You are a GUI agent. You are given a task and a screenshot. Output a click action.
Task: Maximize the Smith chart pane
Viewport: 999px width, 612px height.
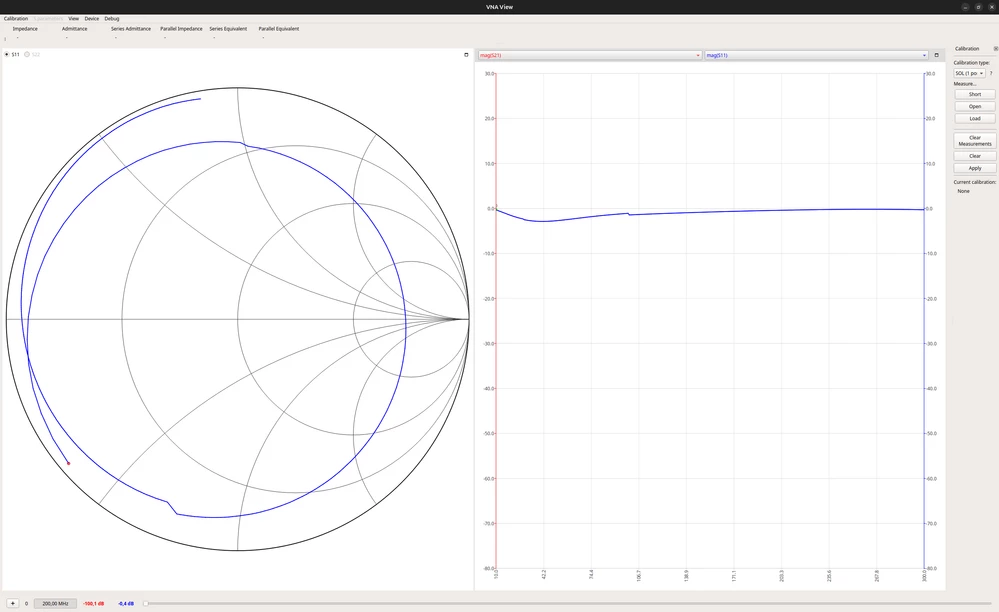click(x=466, y=55)
